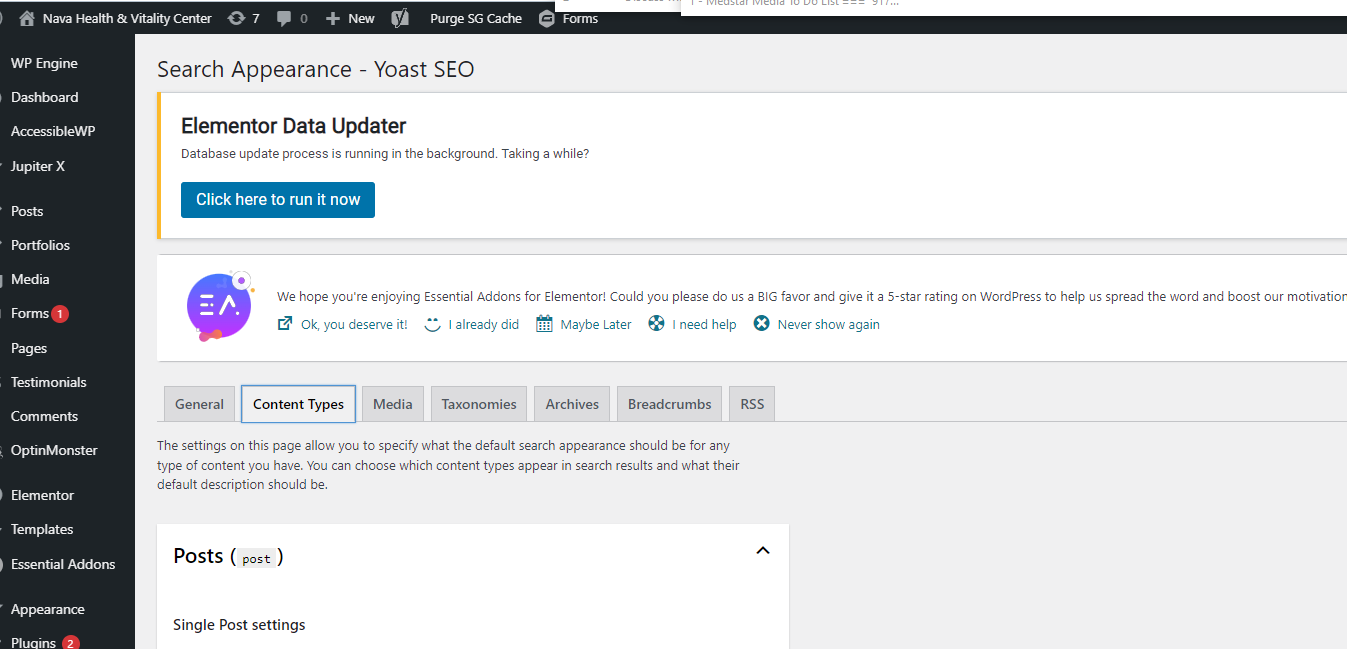Image resolution: width=1347 pixels, height=649 pixels.
Task: Click Purge SG Cache in admin bar
Action: point(476,18)
